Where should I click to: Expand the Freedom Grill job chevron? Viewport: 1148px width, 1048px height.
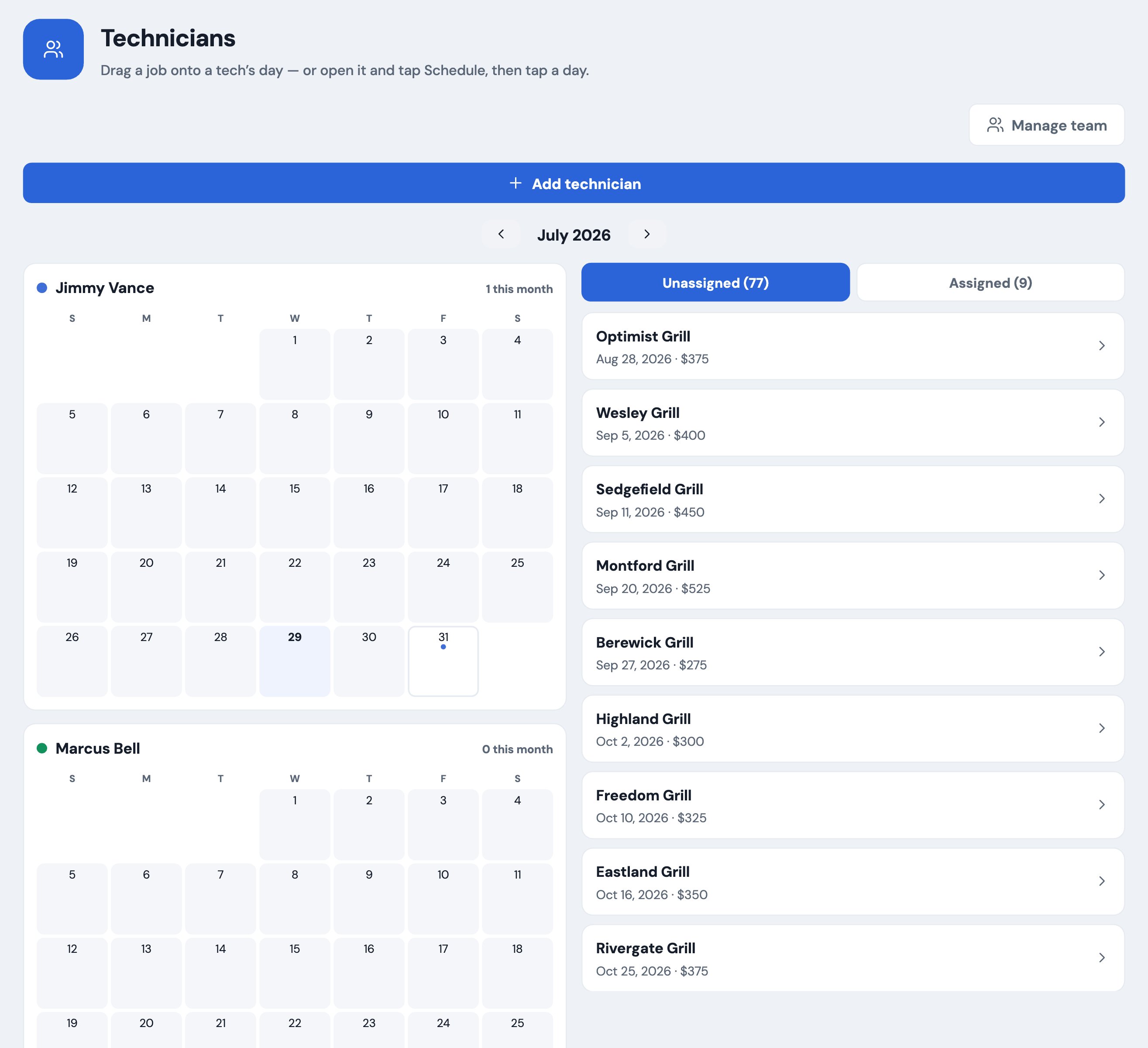(x=1102, y=805)
